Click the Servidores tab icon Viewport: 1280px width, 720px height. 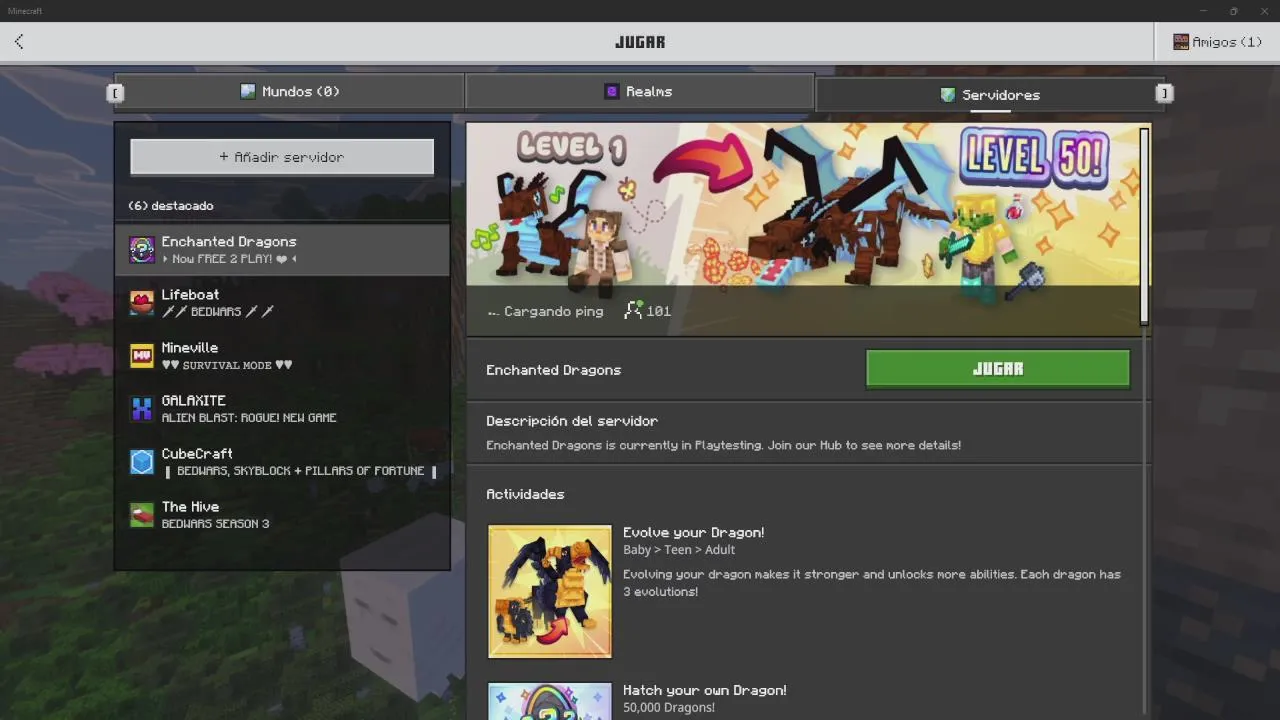pos(948,94)
